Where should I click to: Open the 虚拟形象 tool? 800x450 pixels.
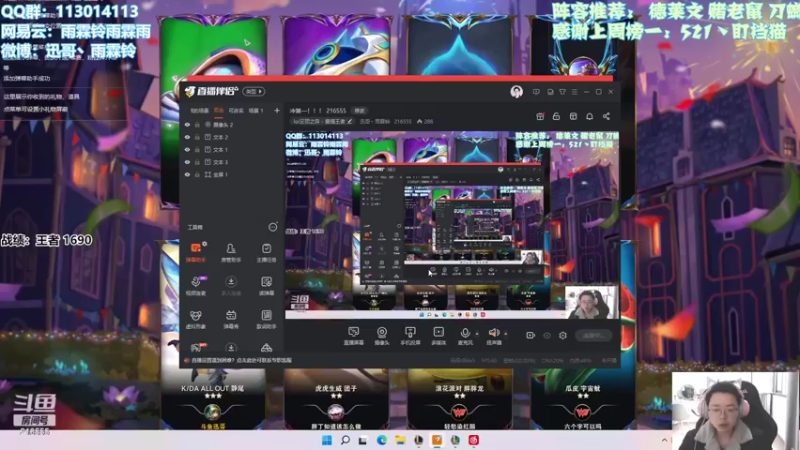pos(195,319)
